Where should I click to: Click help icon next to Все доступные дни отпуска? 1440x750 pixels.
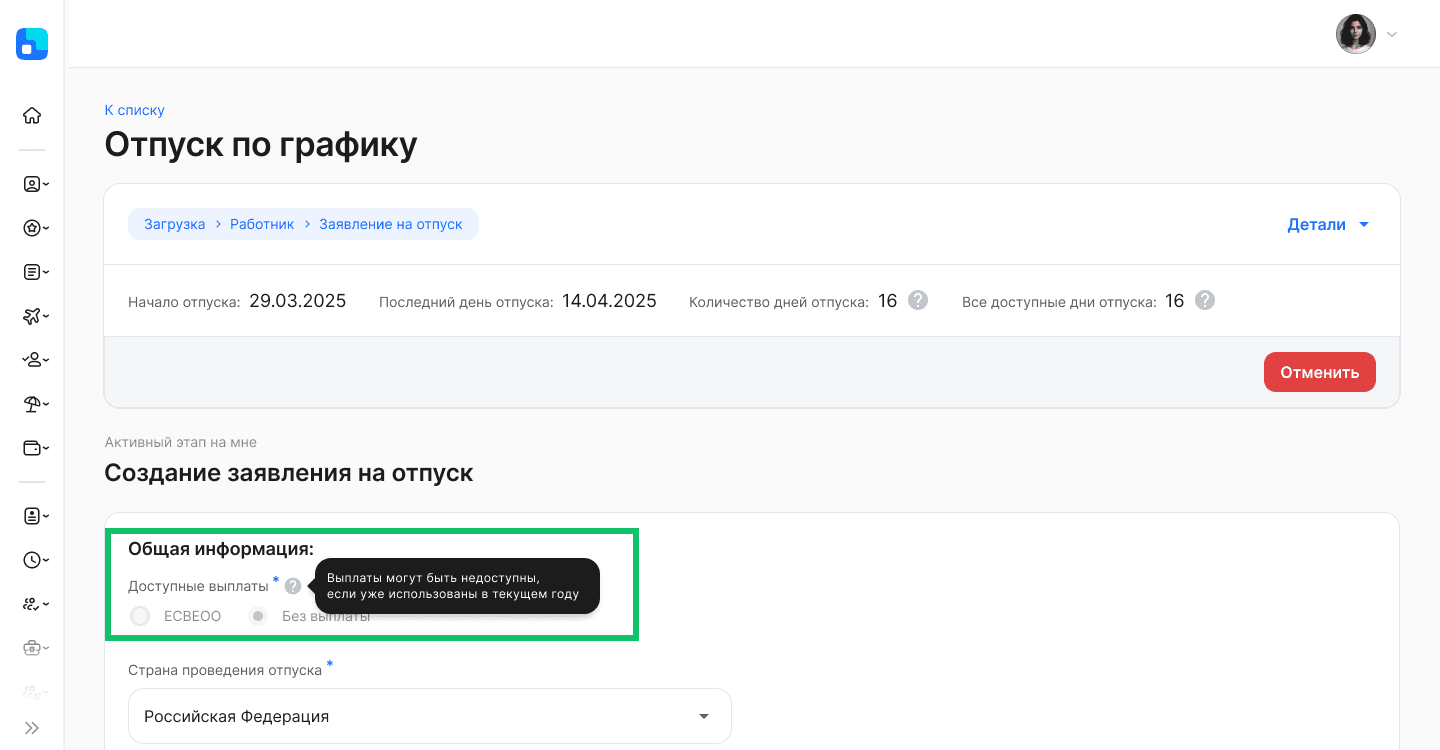coord(1205,300)
